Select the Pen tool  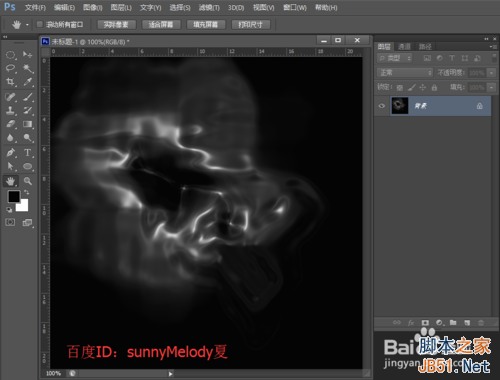click(11, 153)
